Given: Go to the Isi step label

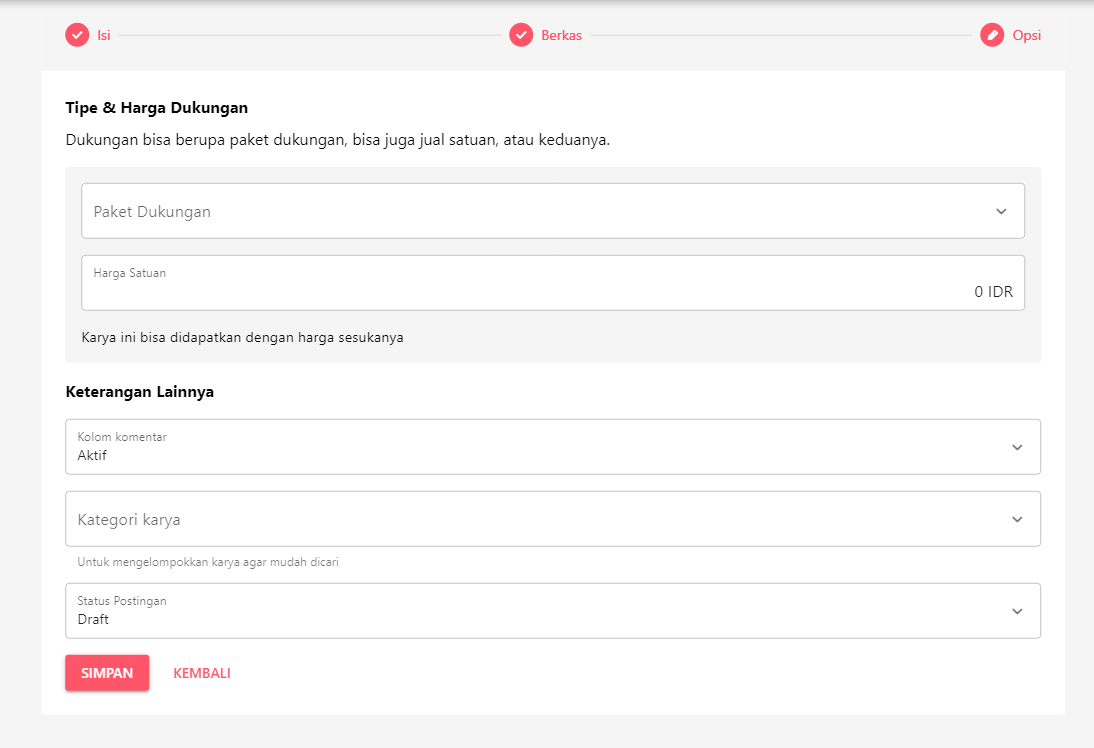Looking at the screenshot, I should pyautogui.click(x=103, y=35).
